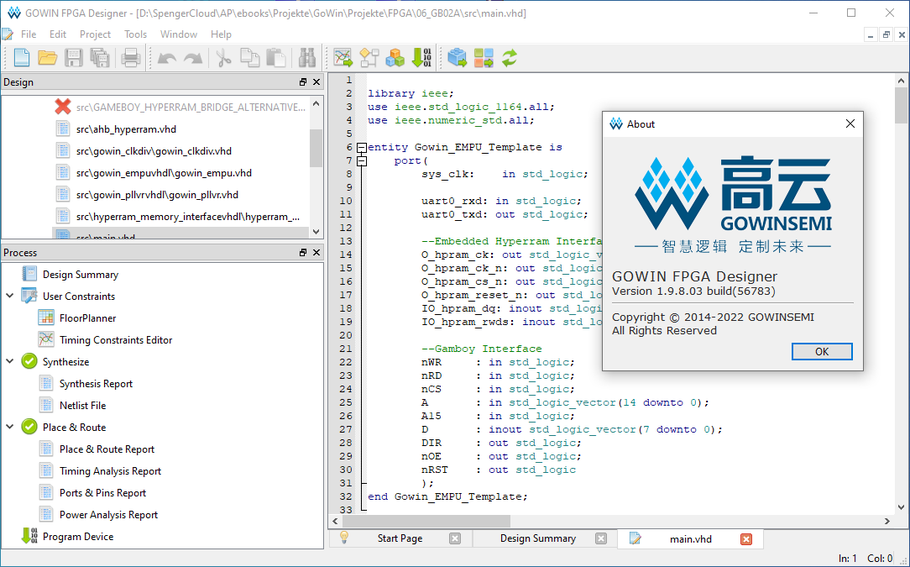This screenshot has height=567, width=910.
Task: Click the green check beside Synthesize
Action: pos(29,361)
